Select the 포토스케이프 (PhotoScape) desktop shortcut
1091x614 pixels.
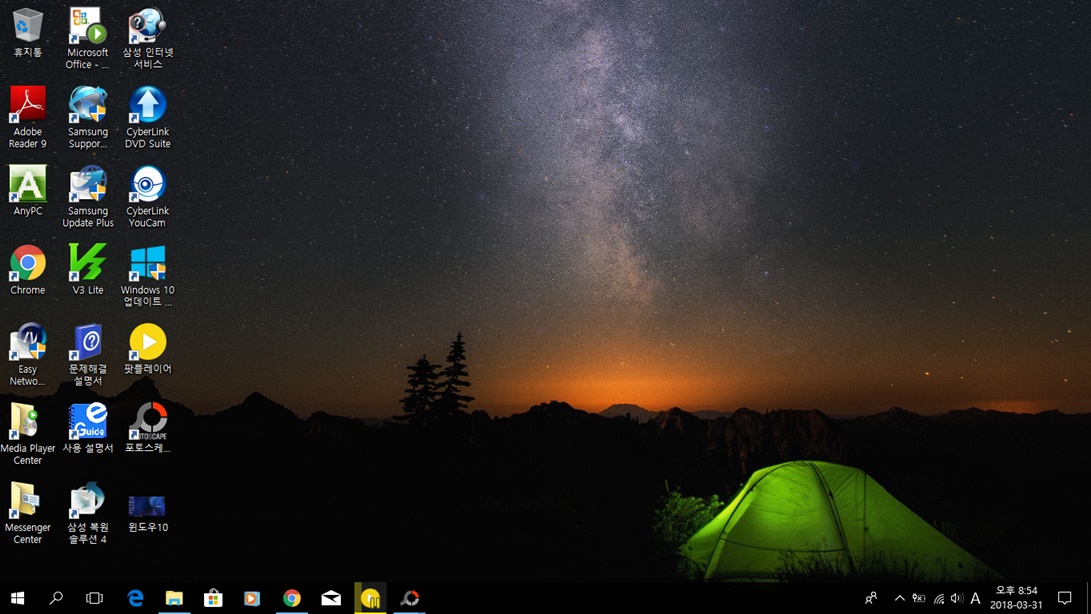(x=148, y=422)
